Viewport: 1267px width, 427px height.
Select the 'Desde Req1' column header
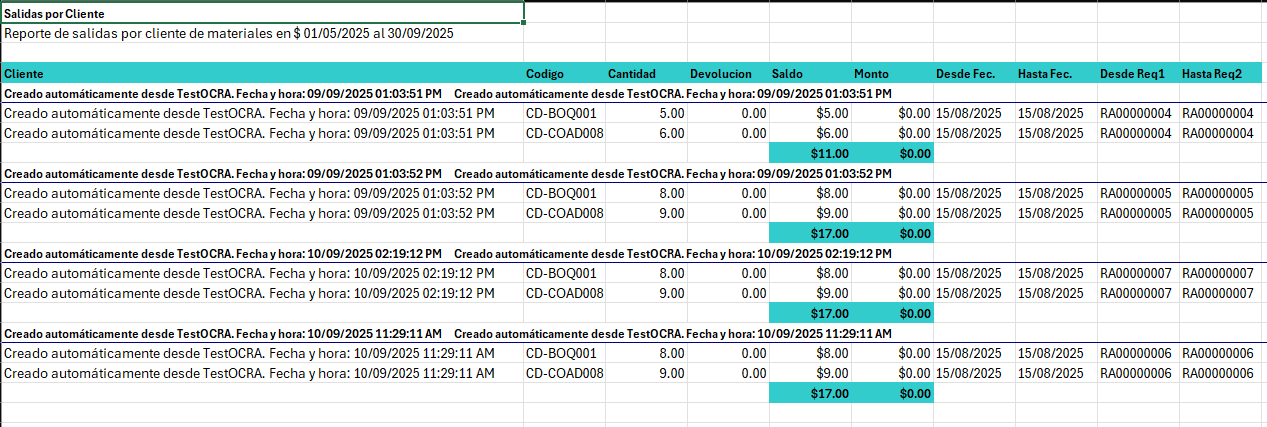(x=1138, y=73)
